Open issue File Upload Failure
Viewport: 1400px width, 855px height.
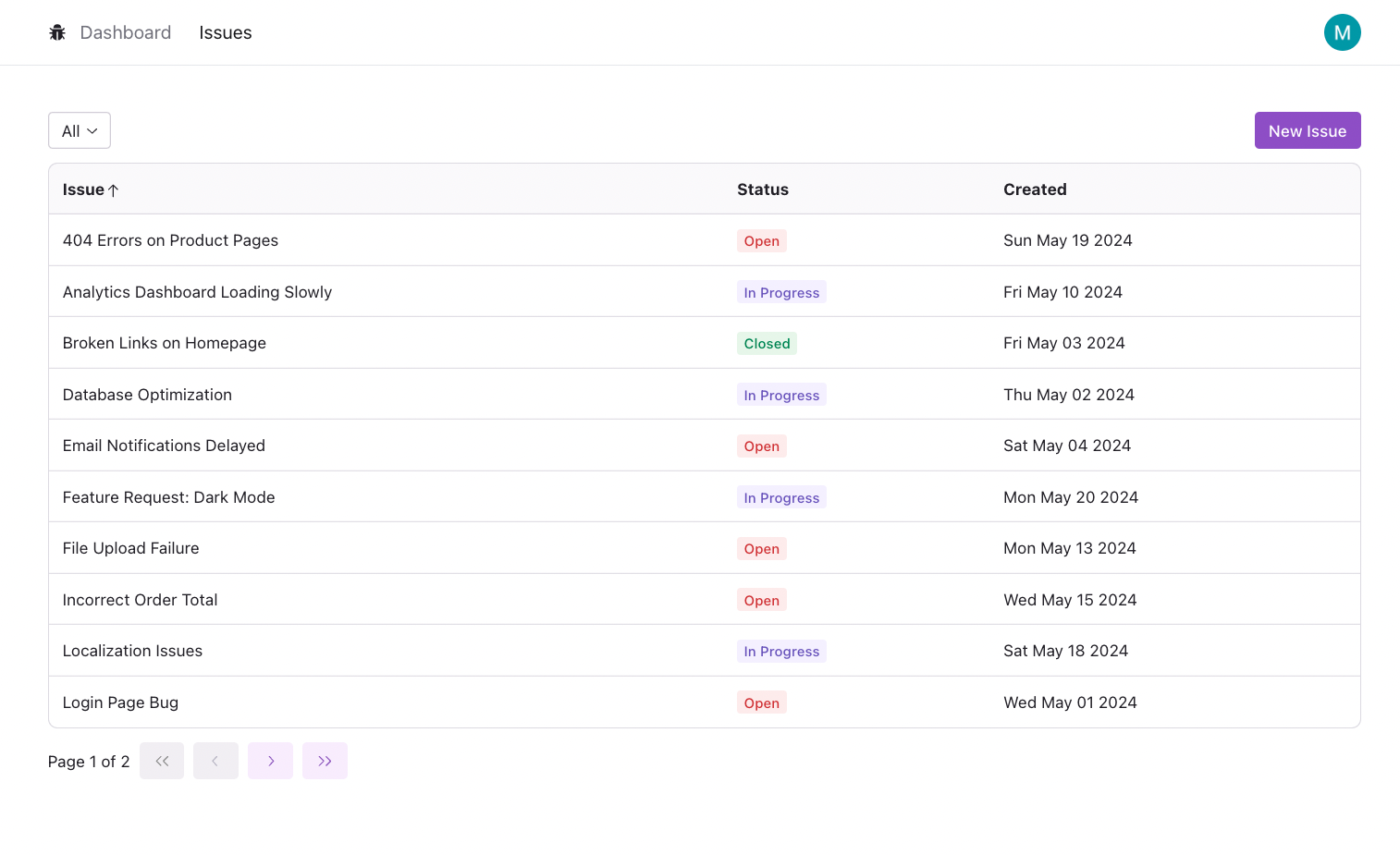click(130, 548)
